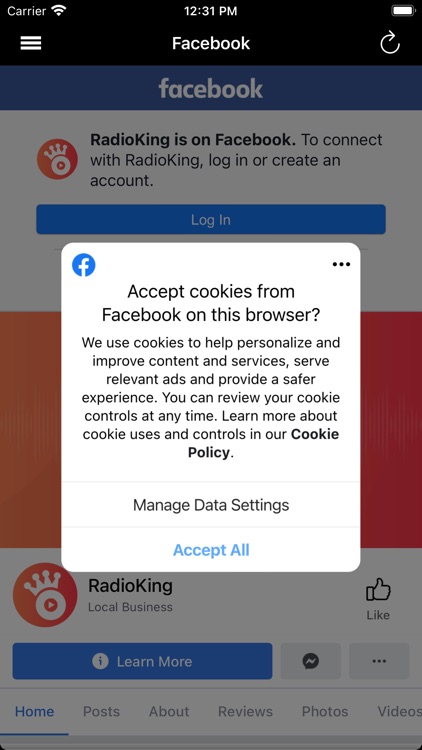Viewport: 422px width, 750px height.
Task: Expand the more options ellipsis button
Action: pos(379,661)
